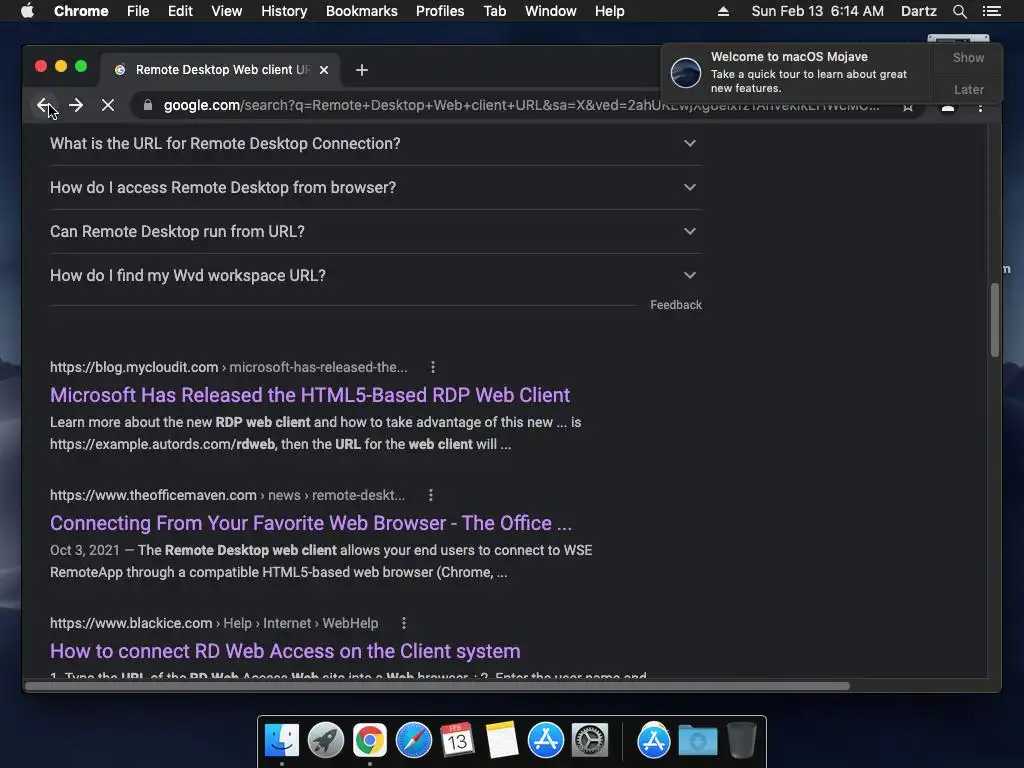This screenshot has width=1024, height=768.
Task: Open the Help menu
Action: click(x=609, y=11)
